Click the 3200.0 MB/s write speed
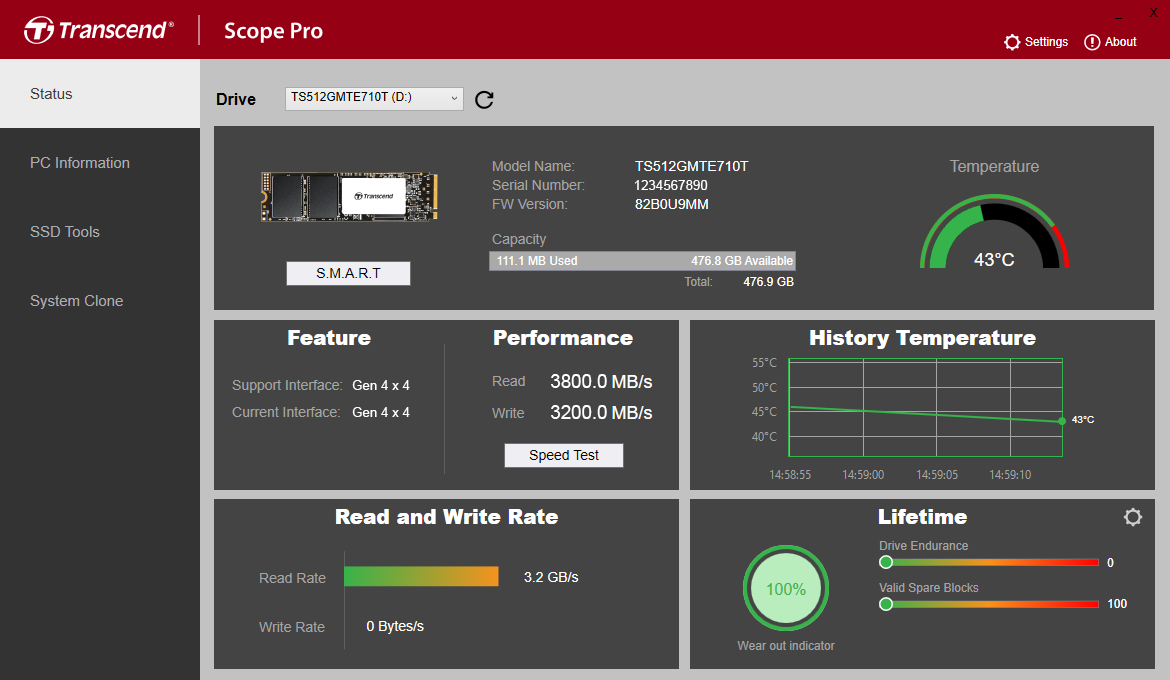Screen dimensions: 1170x680 (601, 413)
